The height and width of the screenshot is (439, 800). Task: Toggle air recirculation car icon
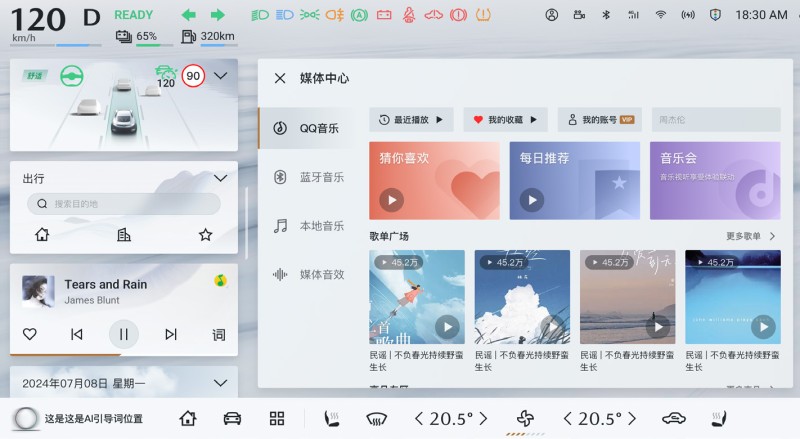point(674,419)
